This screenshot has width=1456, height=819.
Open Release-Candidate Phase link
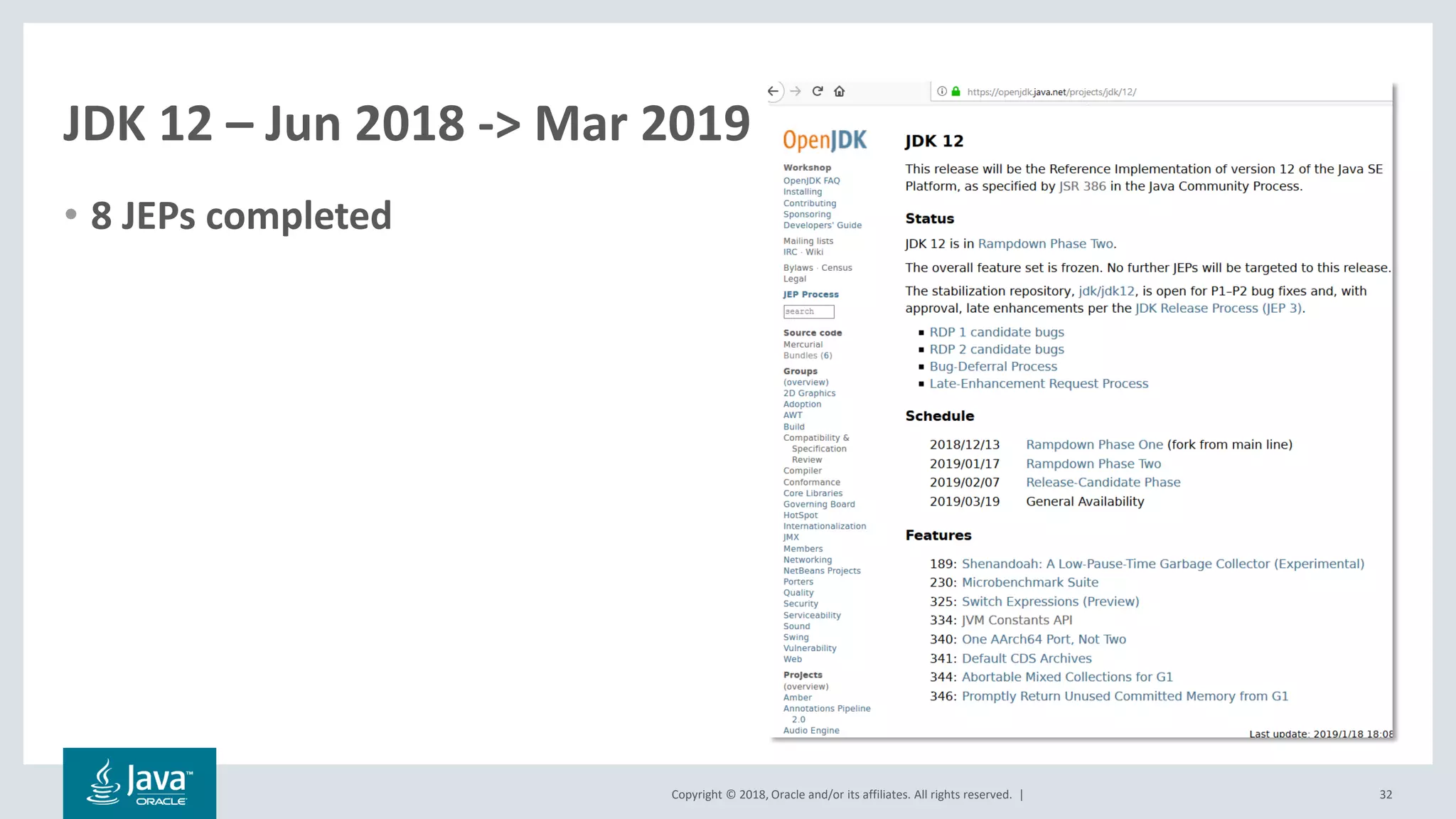pos(1103,482)
